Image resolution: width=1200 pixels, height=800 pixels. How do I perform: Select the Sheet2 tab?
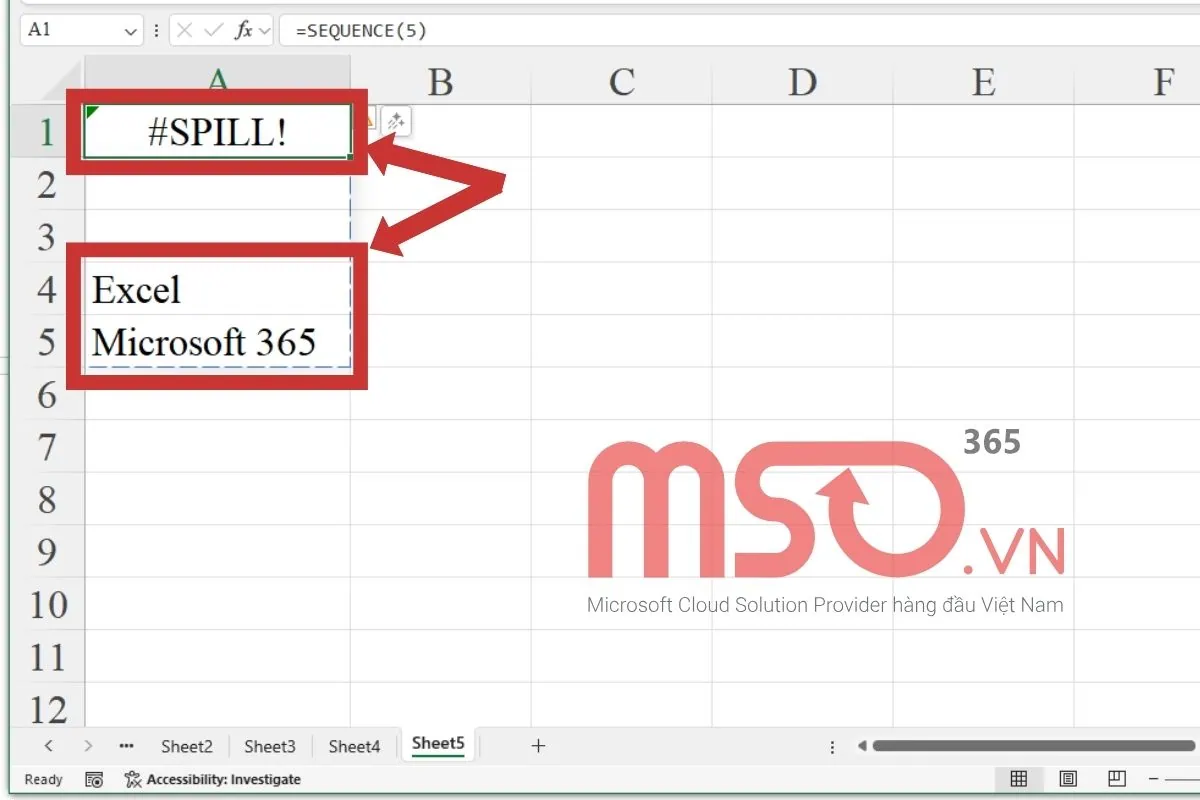(186, 745)
